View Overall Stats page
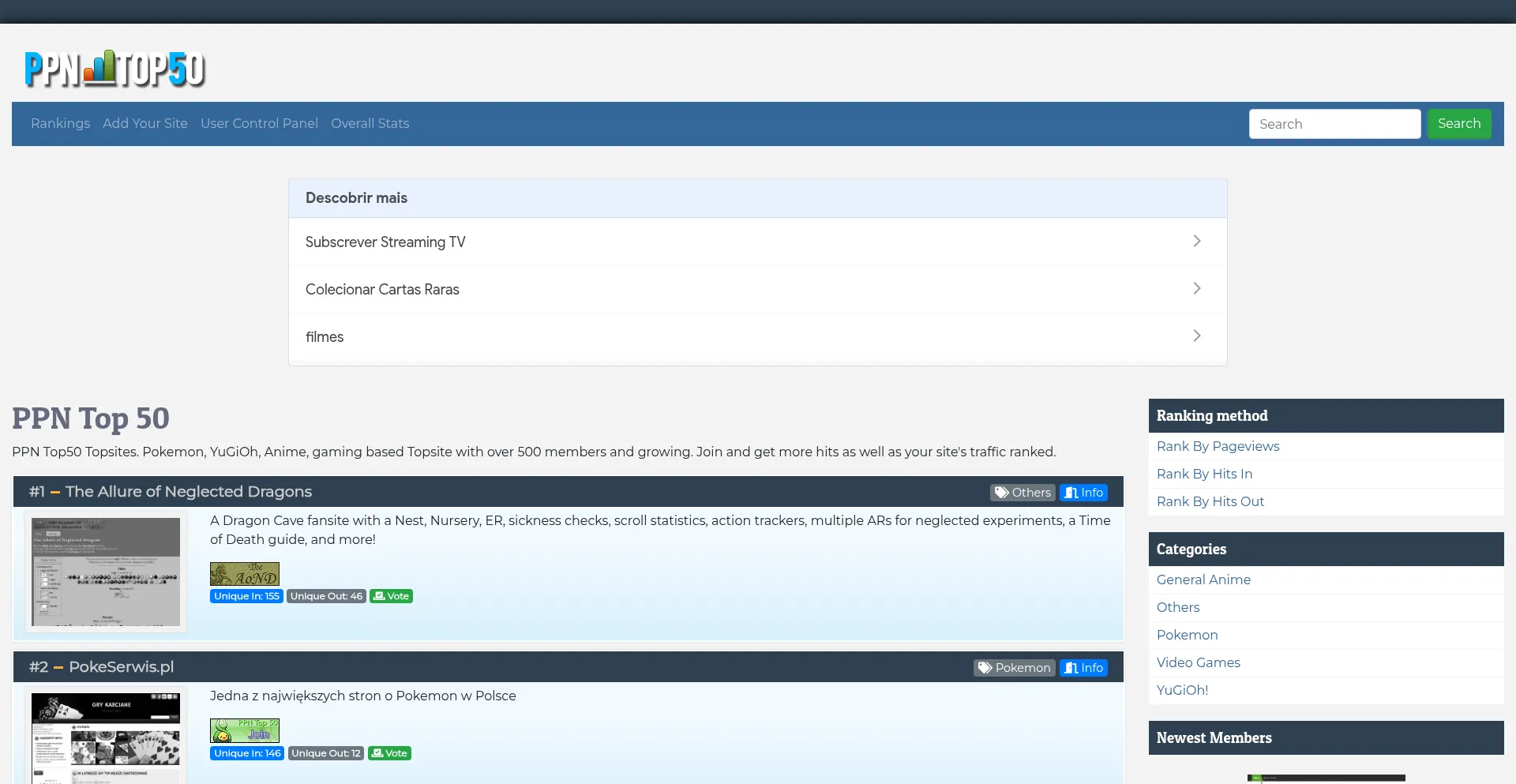 370,123
